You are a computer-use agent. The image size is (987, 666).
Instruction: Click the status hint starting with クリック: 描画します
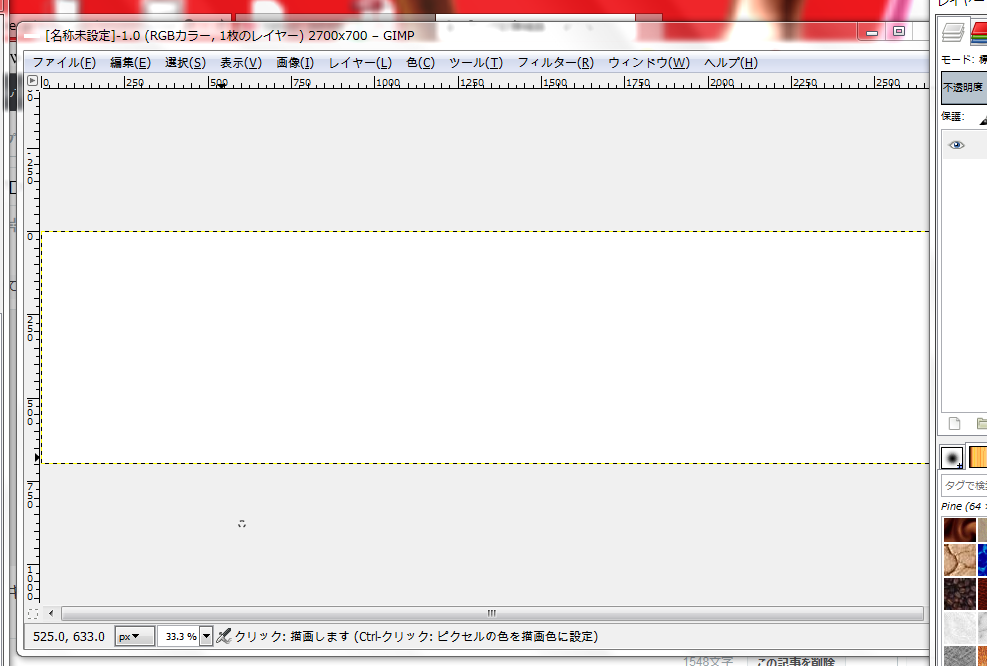tap(416, 636)
